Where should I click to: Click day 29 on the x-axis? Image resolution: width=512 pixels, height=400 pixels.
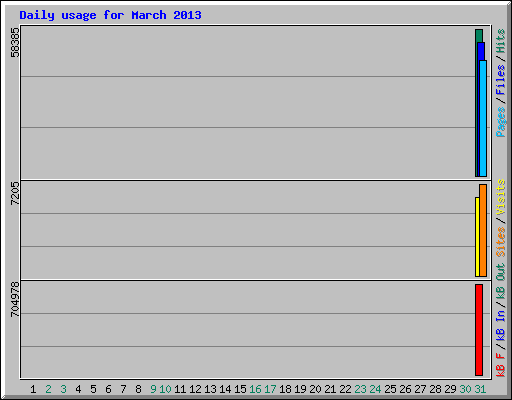[x=450, y=389]
